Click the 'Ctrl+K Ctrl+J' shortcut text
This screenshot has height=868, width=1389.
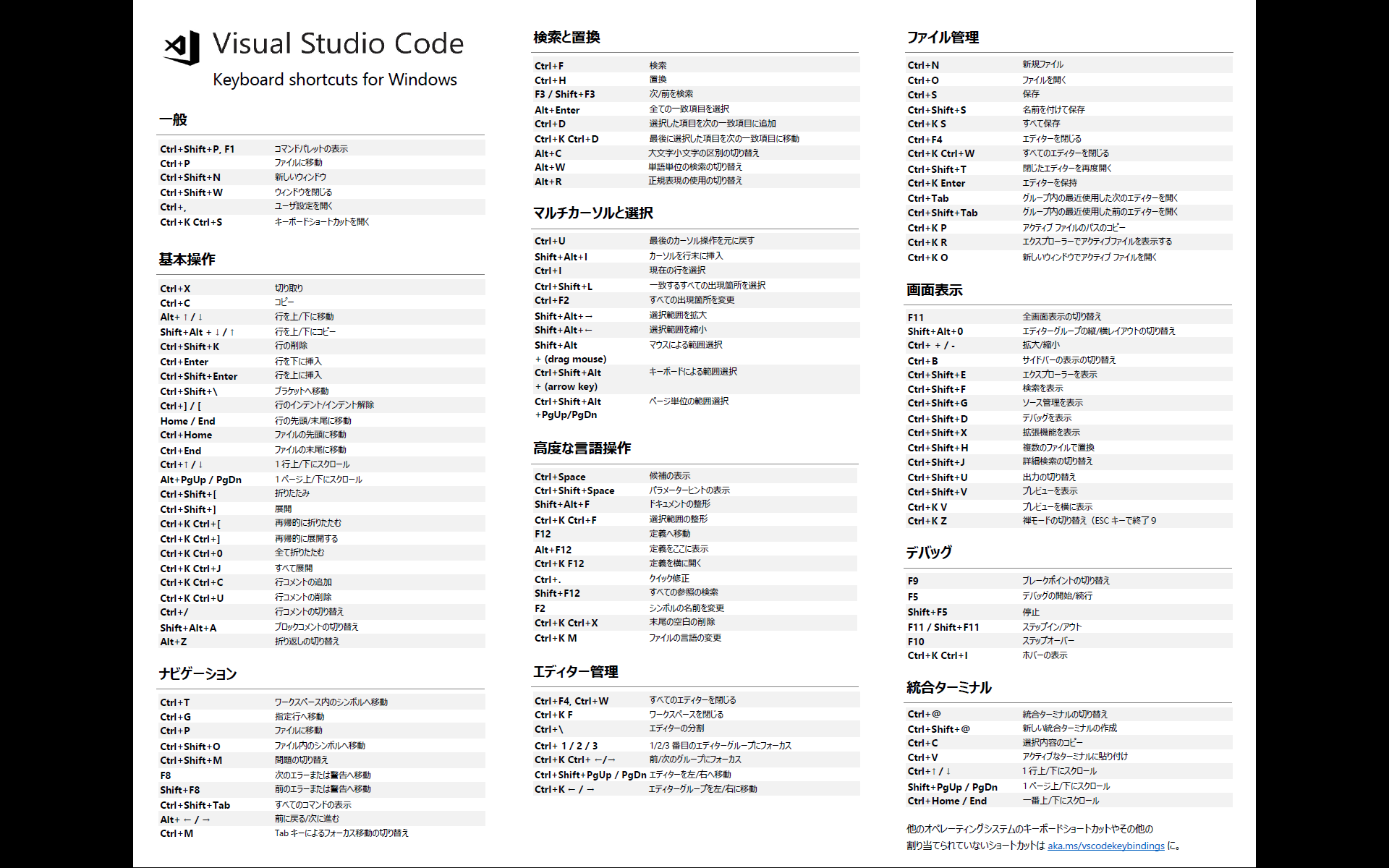pos(190,569)
